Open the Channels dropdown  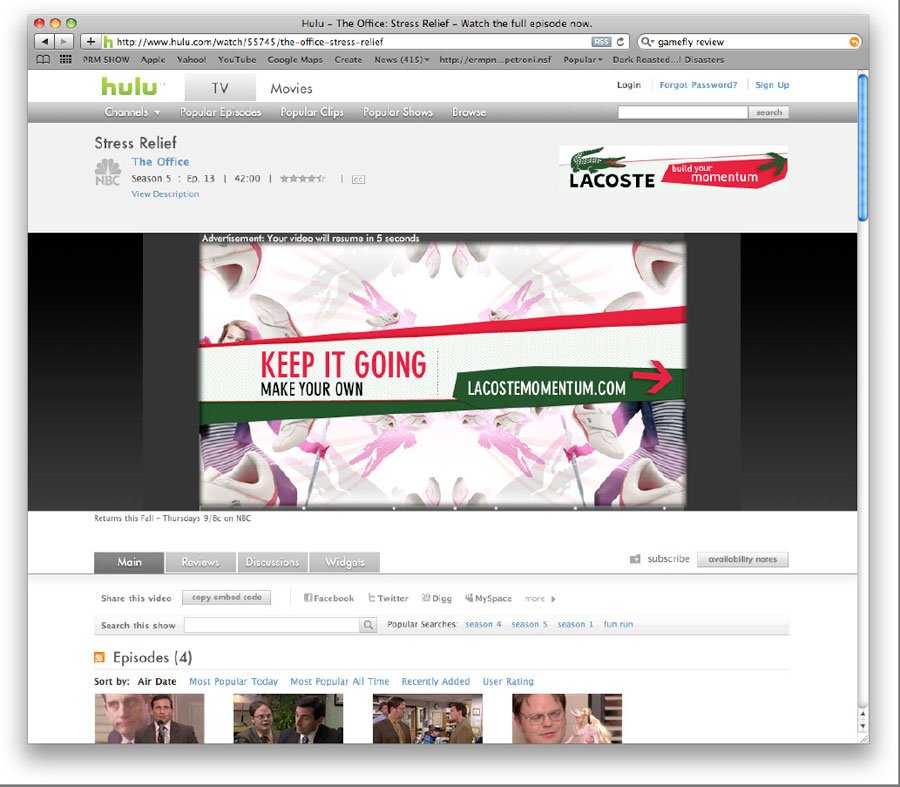click(x=132, y=112)
